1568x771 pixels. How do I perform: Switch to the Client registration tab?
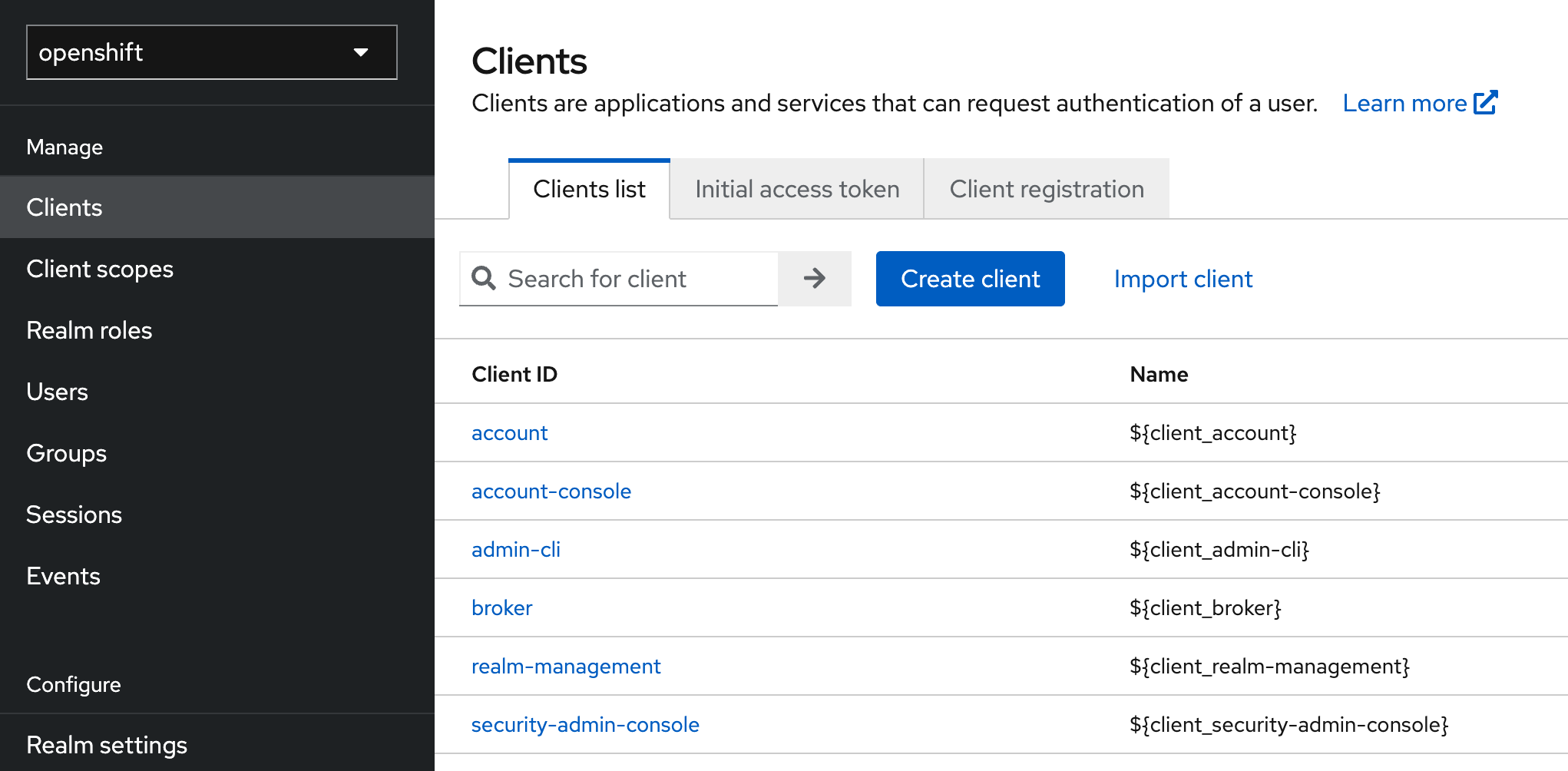click(1046, 188)
